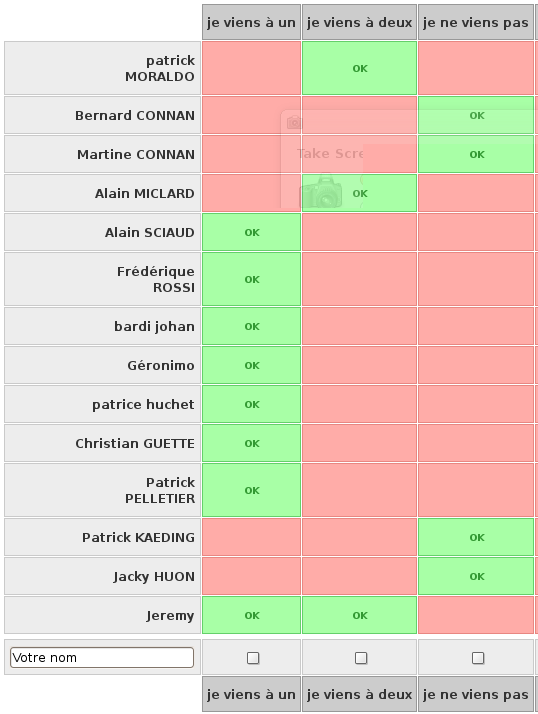
Task: Tick the 'je ne viens pas' checkbox
Action: (x=478, y=658)
